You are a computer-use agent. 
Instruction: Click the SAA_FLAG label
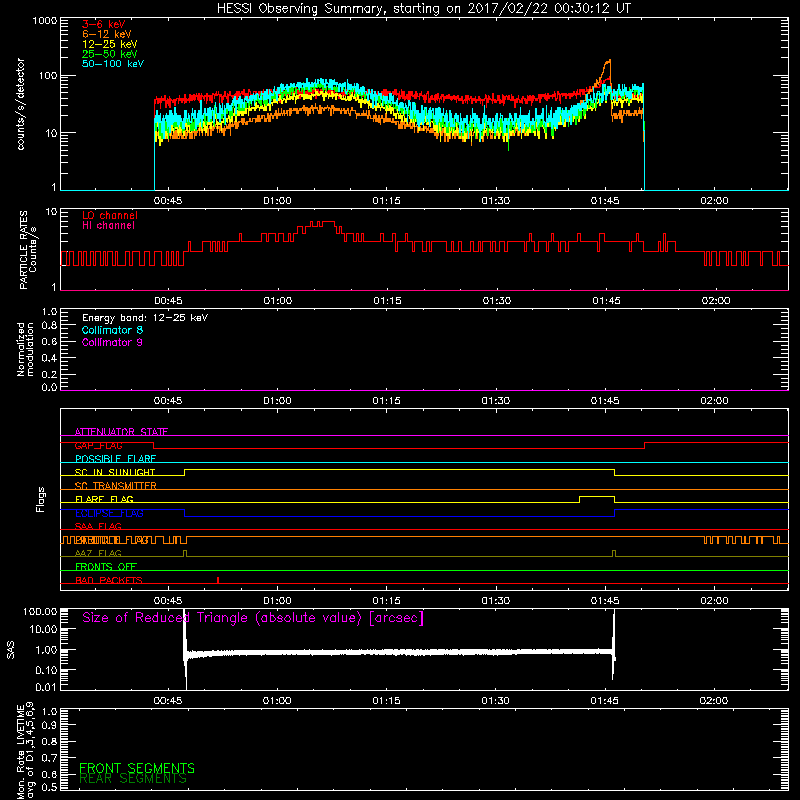pos(98,526)
